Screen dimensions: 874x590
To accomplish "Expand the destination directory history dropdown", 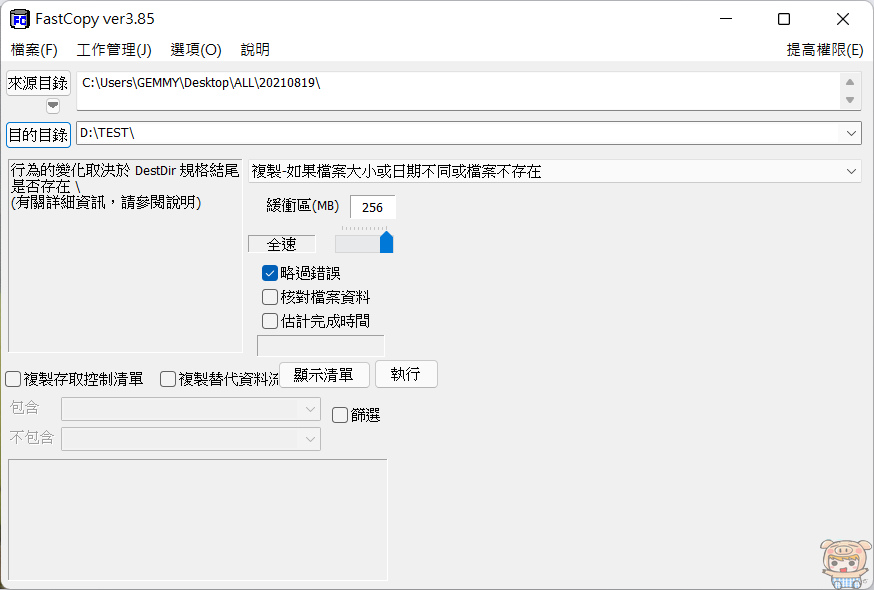I will click(851, 134).
